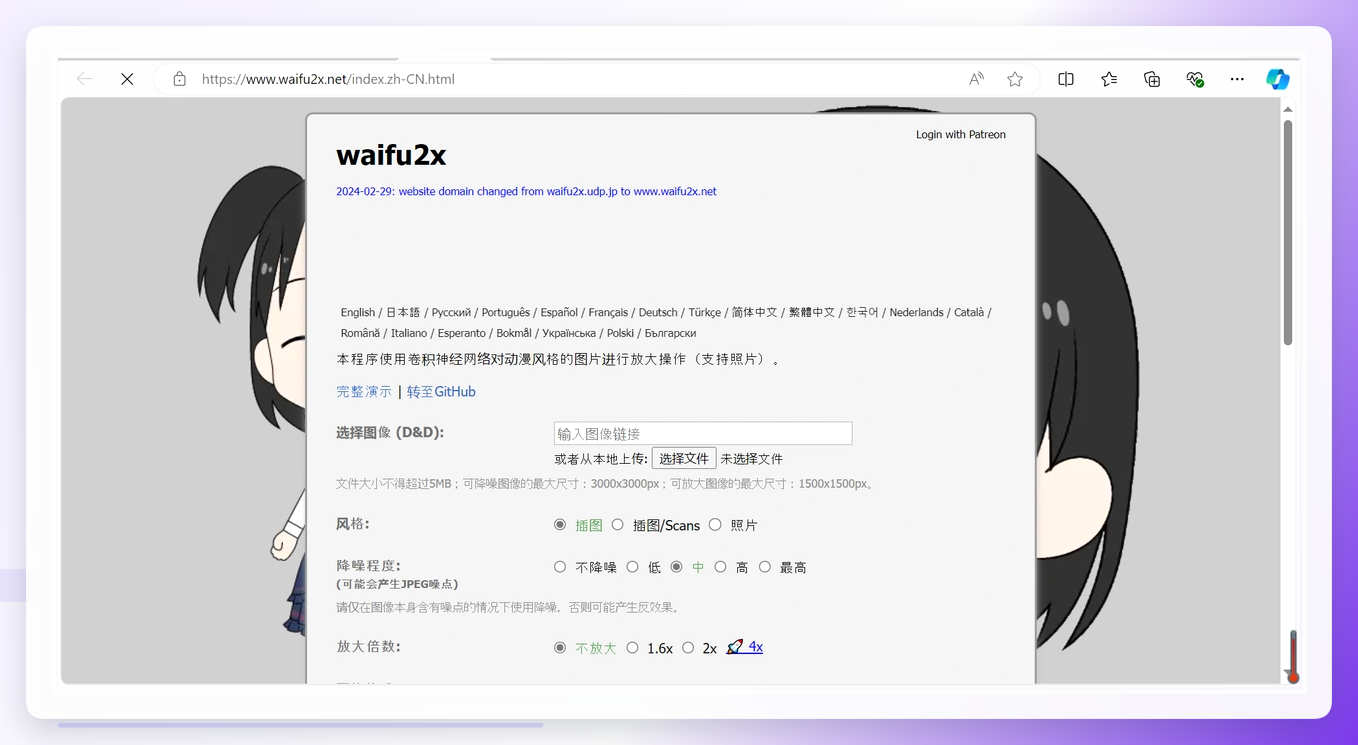The height and width of the screenshot is (745, 1358).
Task: Select the 照片 style radio button
Action: 715,525
